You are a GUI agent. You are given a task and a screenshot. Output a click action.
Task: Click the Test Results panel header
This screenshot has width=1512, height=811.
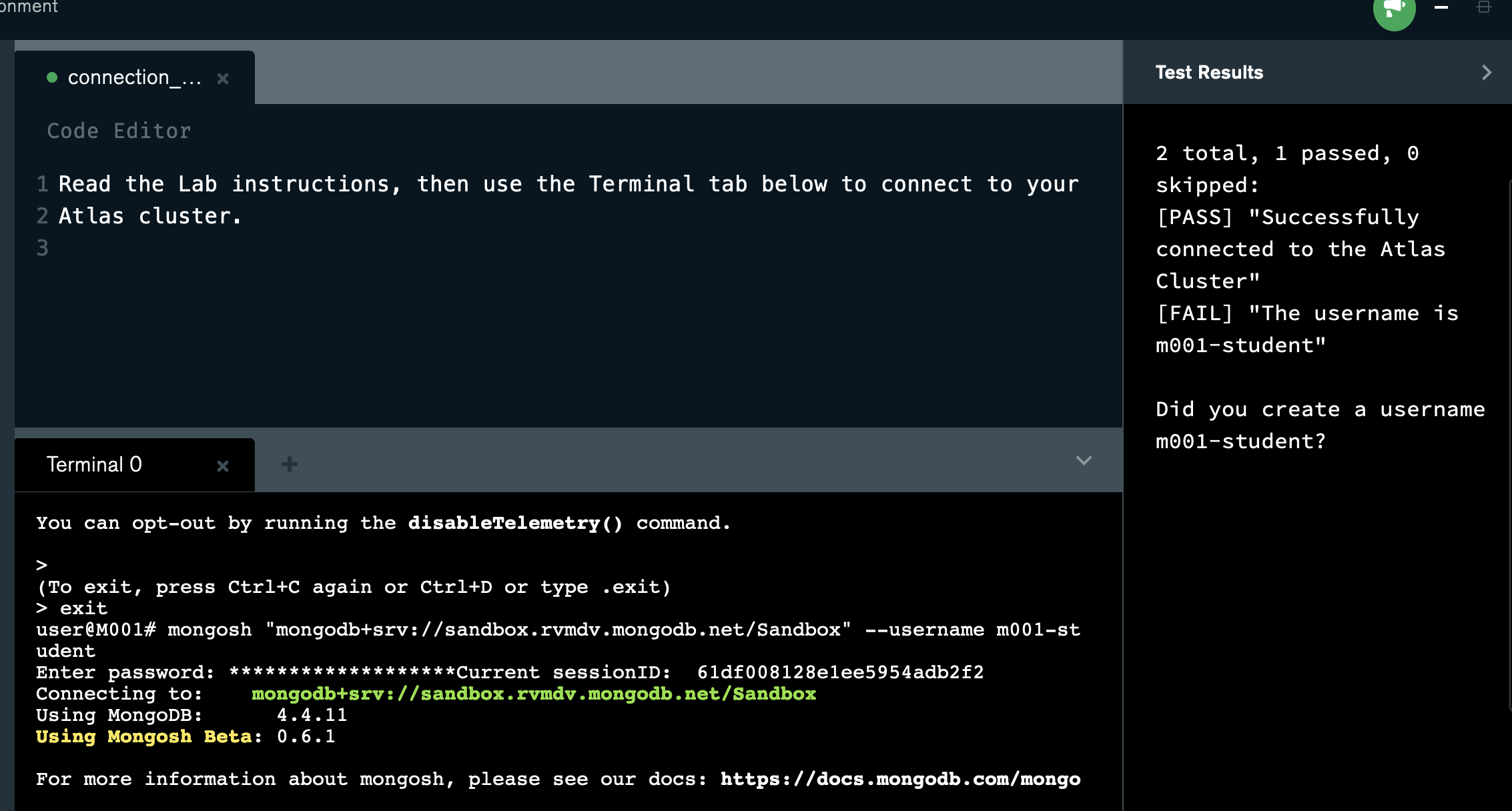(1209, 73)
